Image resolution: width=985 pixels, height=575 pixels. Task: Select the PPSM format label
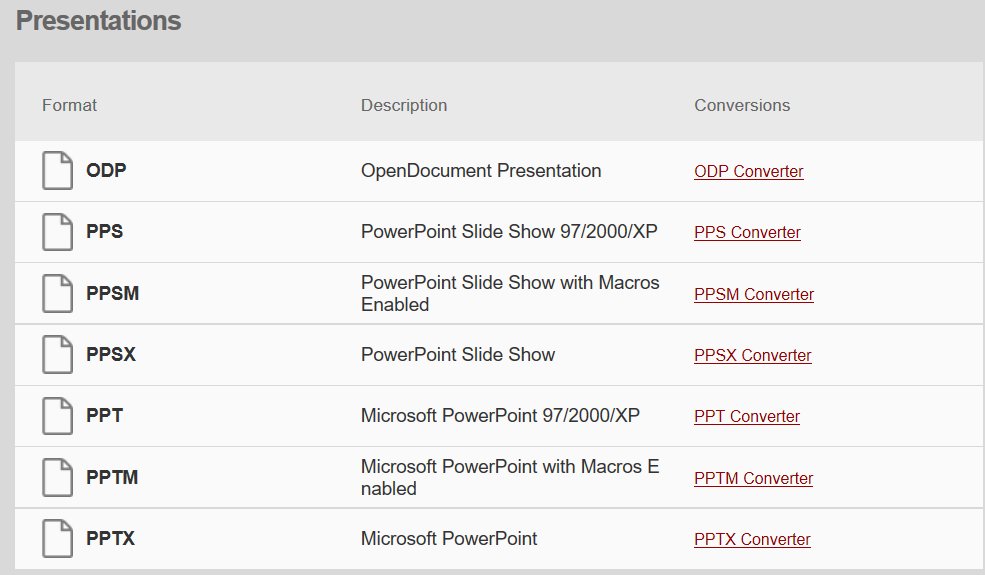(112, 293)
